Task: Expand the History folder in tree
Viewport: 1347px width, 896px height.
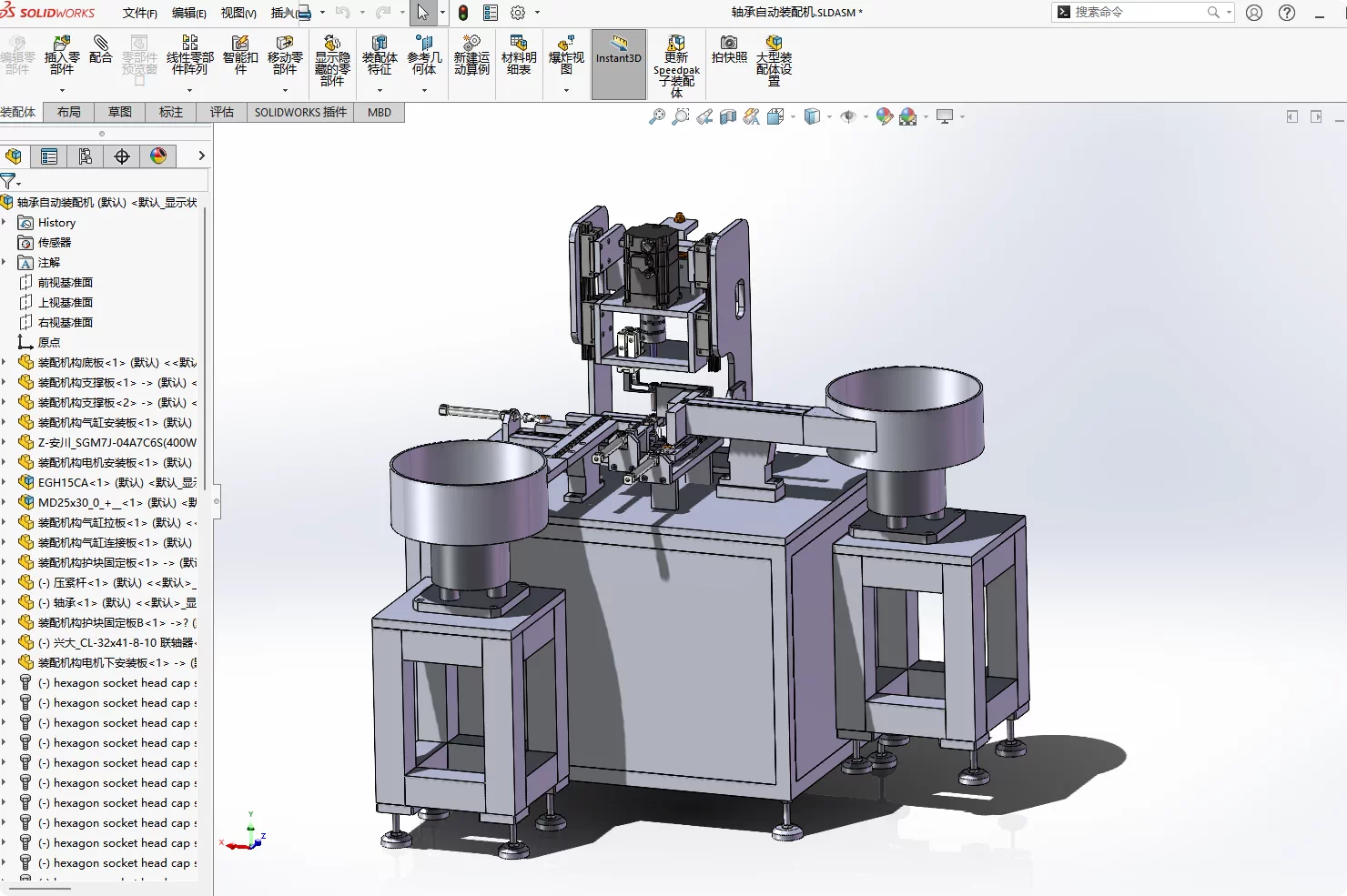Action: point(5,222)
